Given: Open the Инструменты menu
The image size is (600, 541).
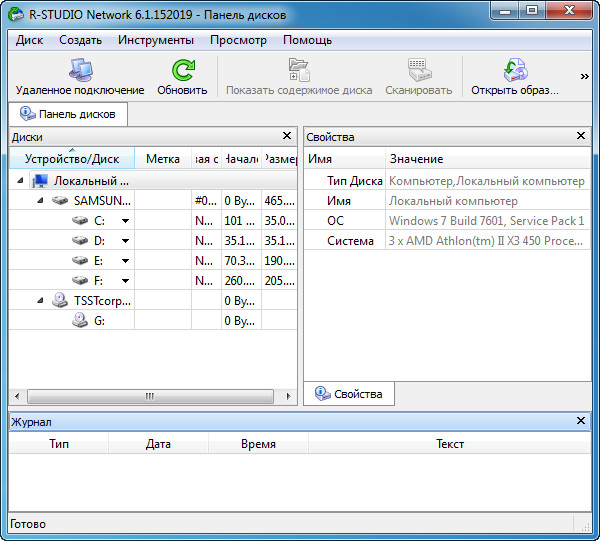Looking at the screenshot, I should click(155, 40).
